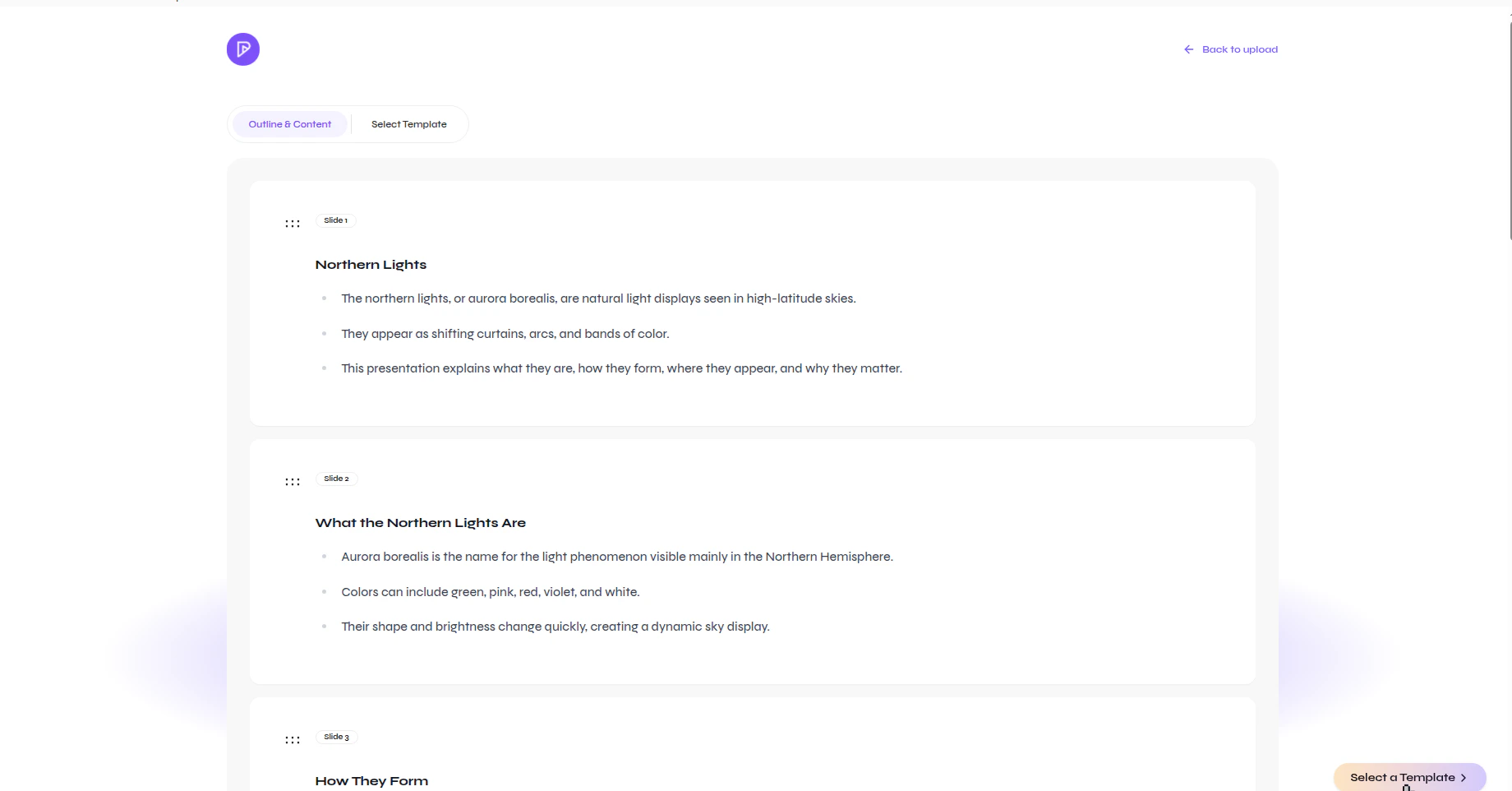Switch to the Select Template tab
The image size is (1512, 791).
[408, 123]
